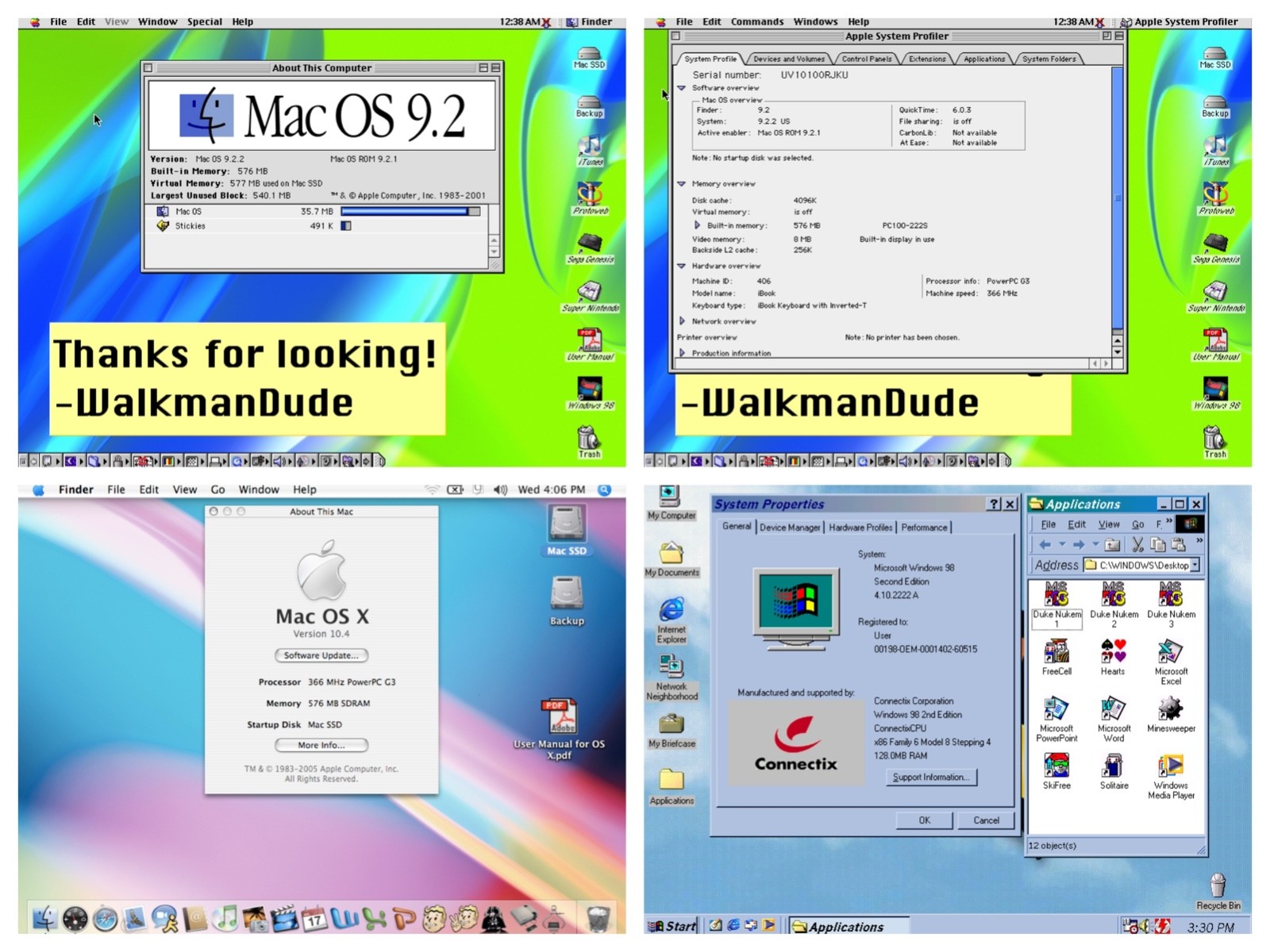Open iCal calendar in the Dock

pyautogui.click(x=314, y=919)
